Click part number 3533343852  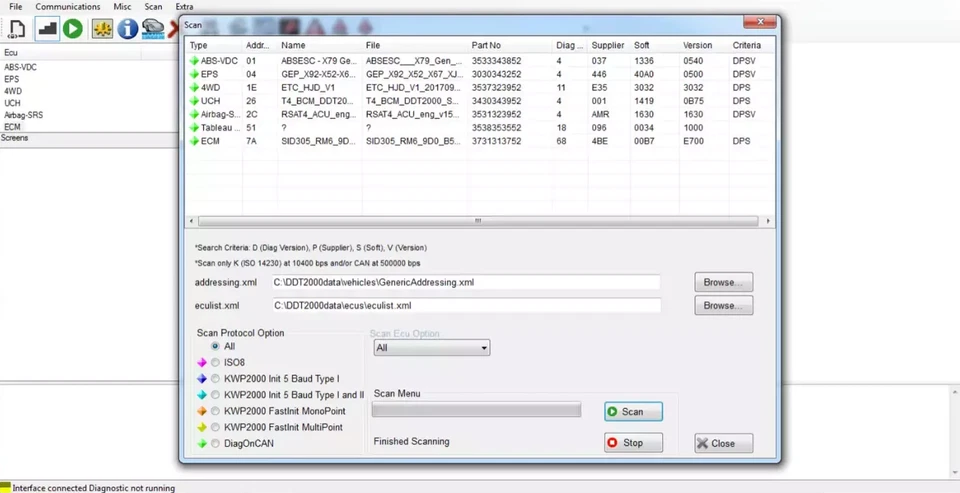coord(497,61)
